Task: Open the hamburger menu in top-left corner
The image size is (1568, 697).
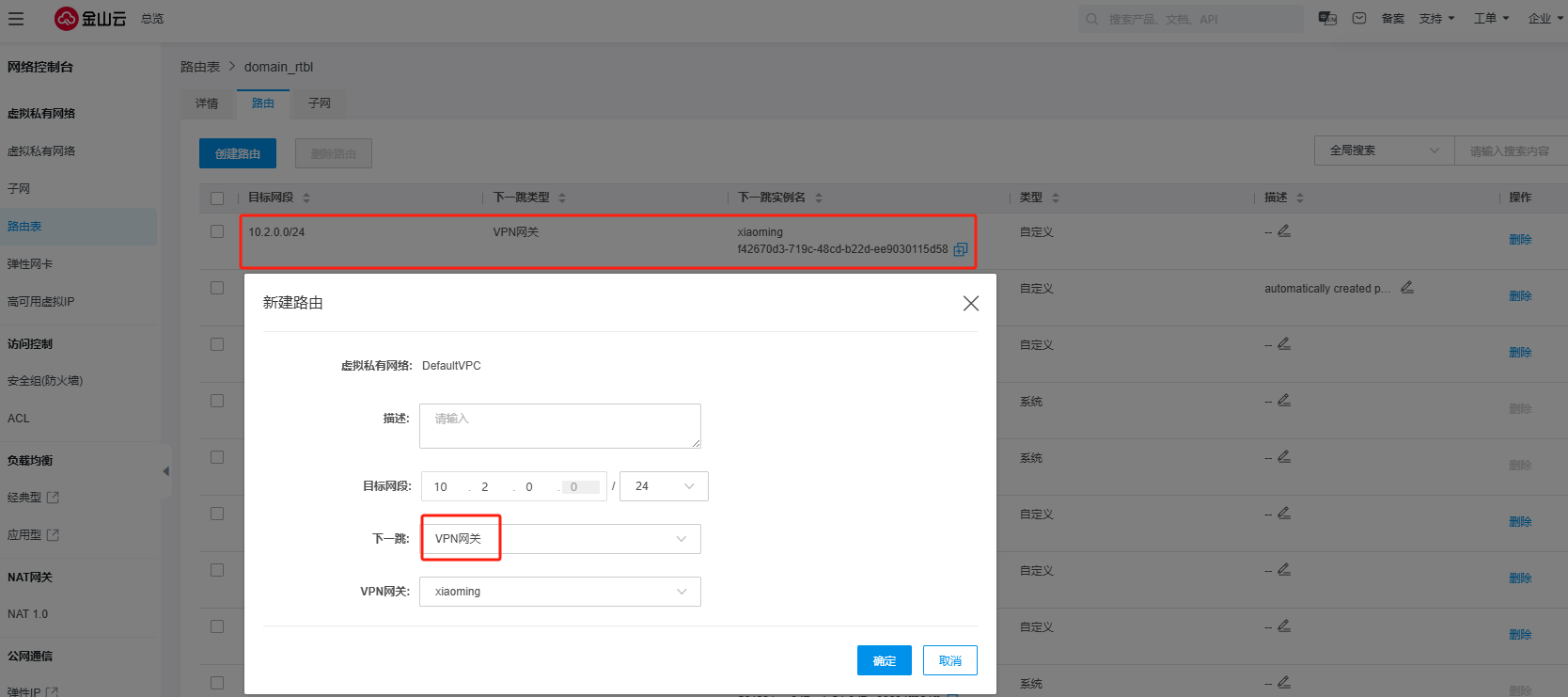Action: click(16, 19)
